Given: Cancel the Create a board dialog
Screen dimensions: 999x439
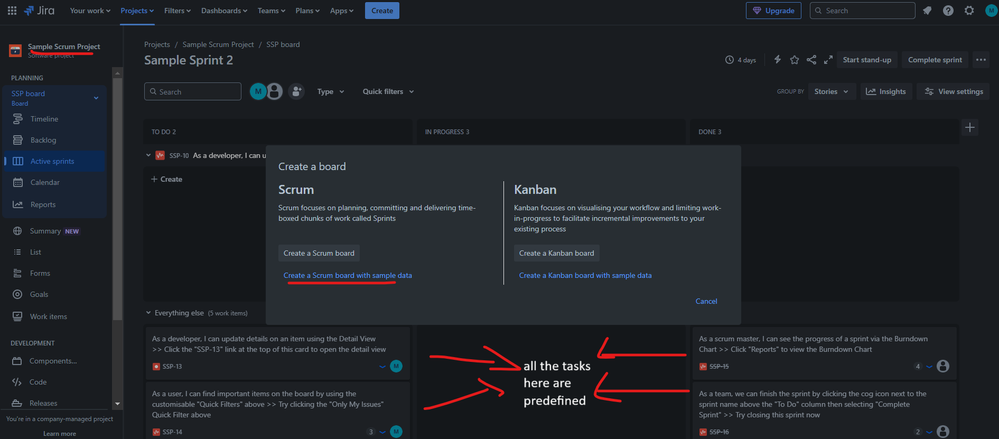Looking at the screenshot, I should click(706, 301).
